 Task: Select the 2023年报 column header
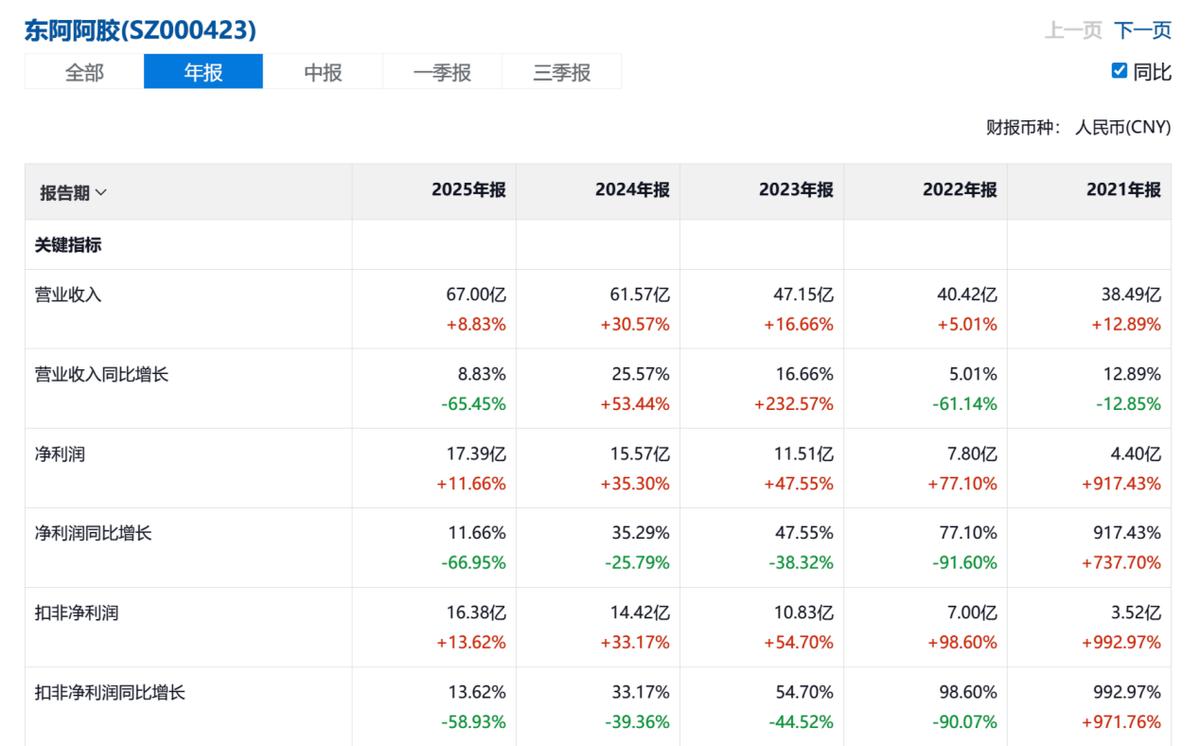point(796,190)
